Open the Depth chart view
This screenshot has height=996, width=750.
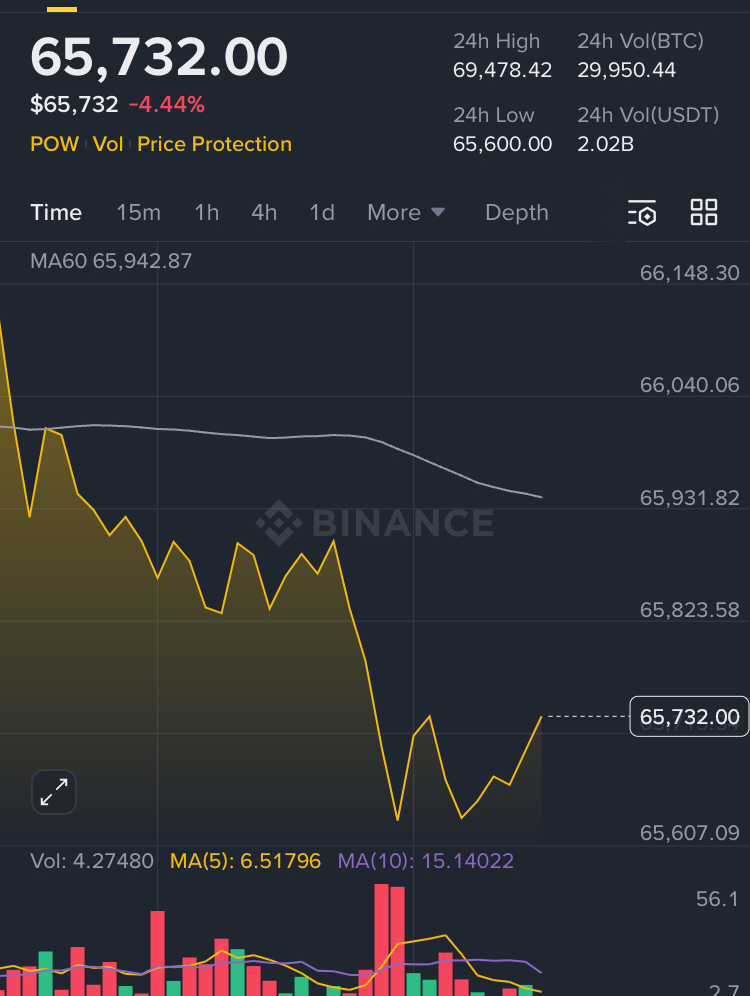517,212
